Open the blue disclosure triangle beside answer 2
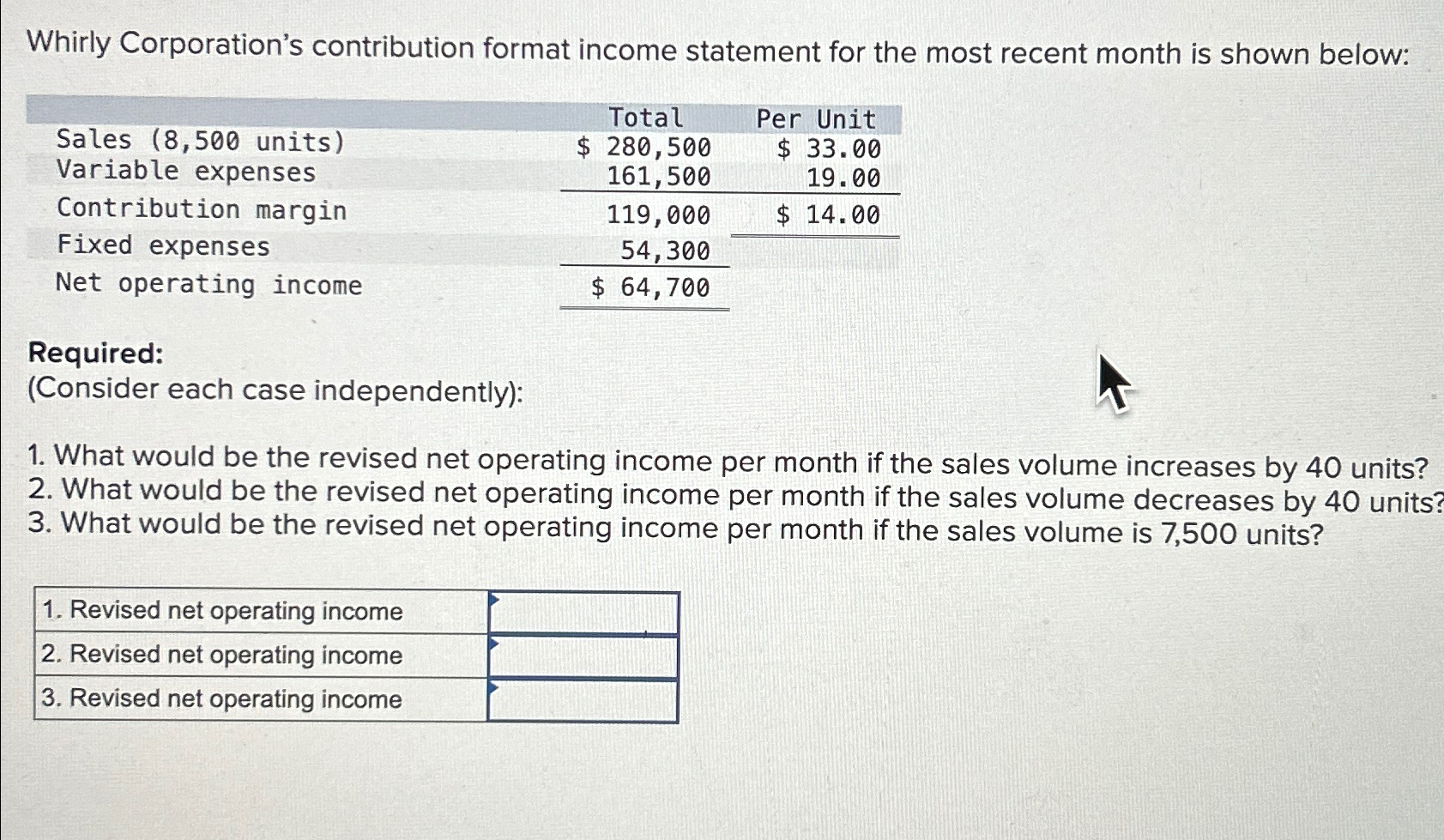The image size is (1444, 840). click(494, 644)
